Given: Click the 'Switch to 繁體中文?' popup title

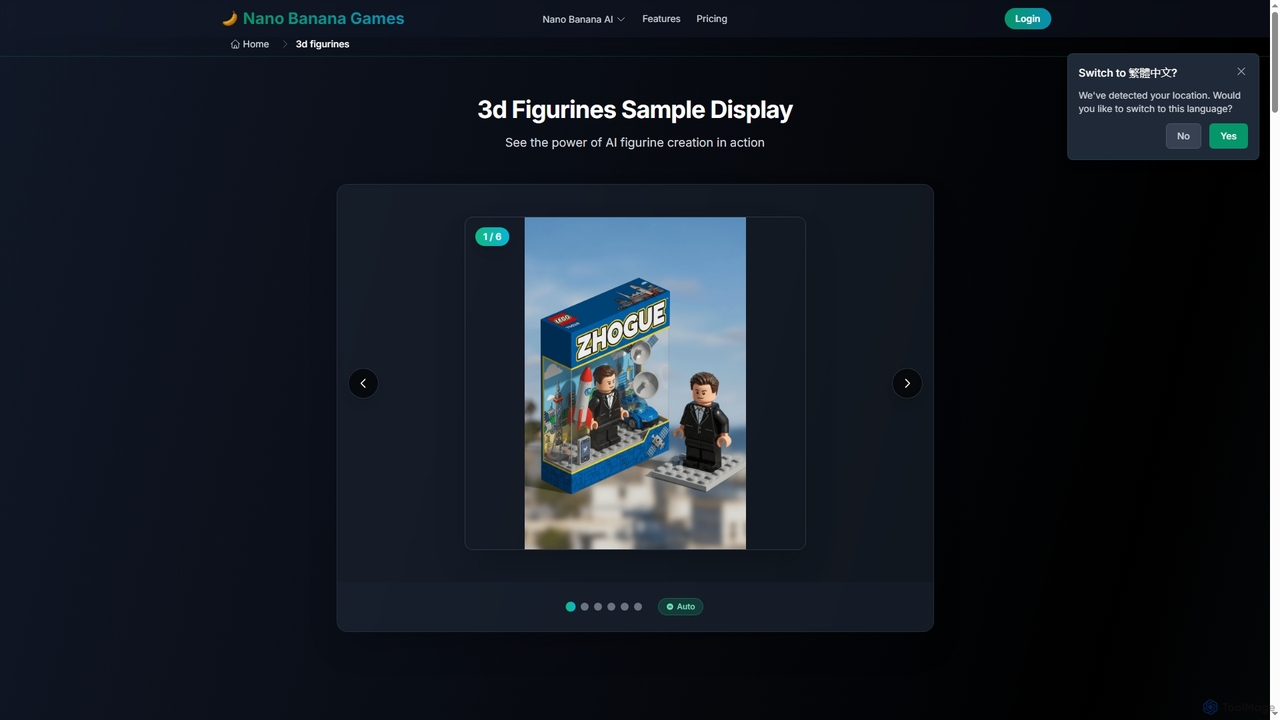Looking at the screenshot, I should coord(1127,73).
